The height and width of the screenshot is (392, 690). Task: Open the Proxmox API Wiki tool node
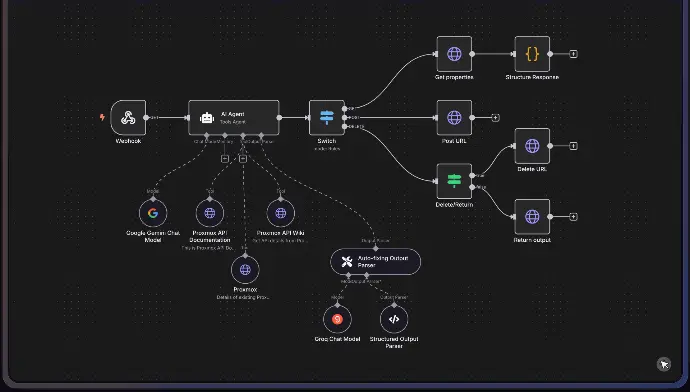(281, 213)
